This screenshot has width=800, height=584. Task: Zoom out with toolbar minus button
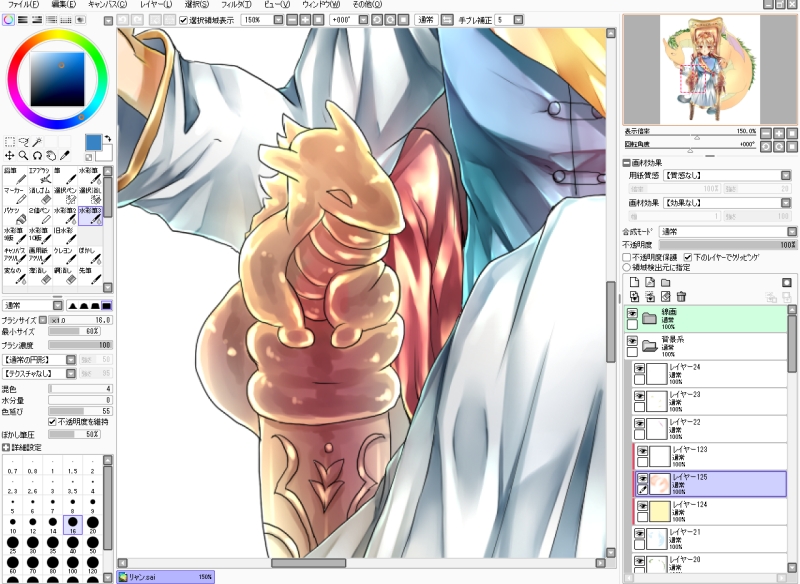pyautogui.click(x=292, y=20)
